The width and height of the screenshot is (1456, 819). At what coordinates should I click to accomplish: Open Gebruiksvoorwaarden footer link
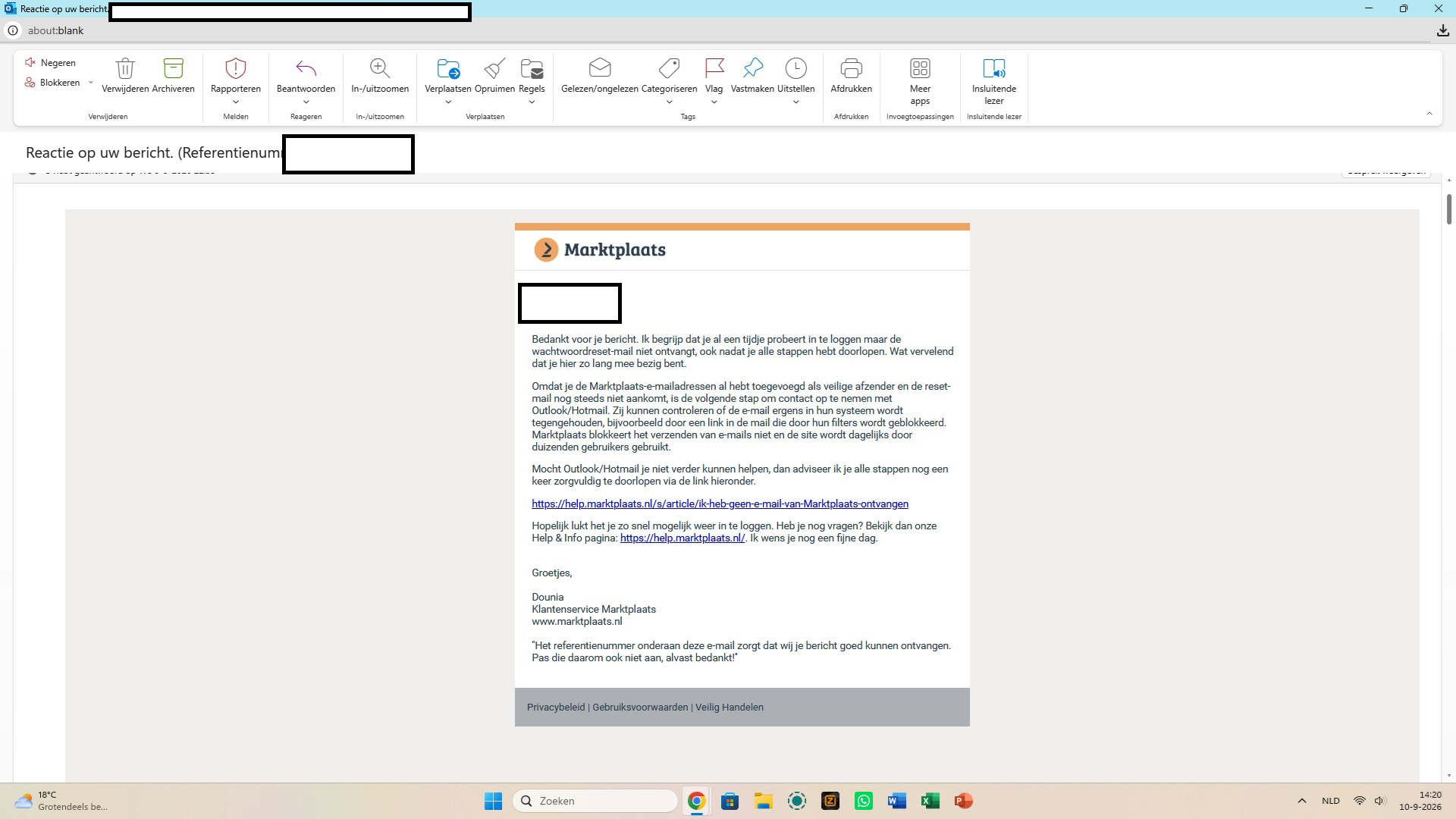tap(640, 707)
